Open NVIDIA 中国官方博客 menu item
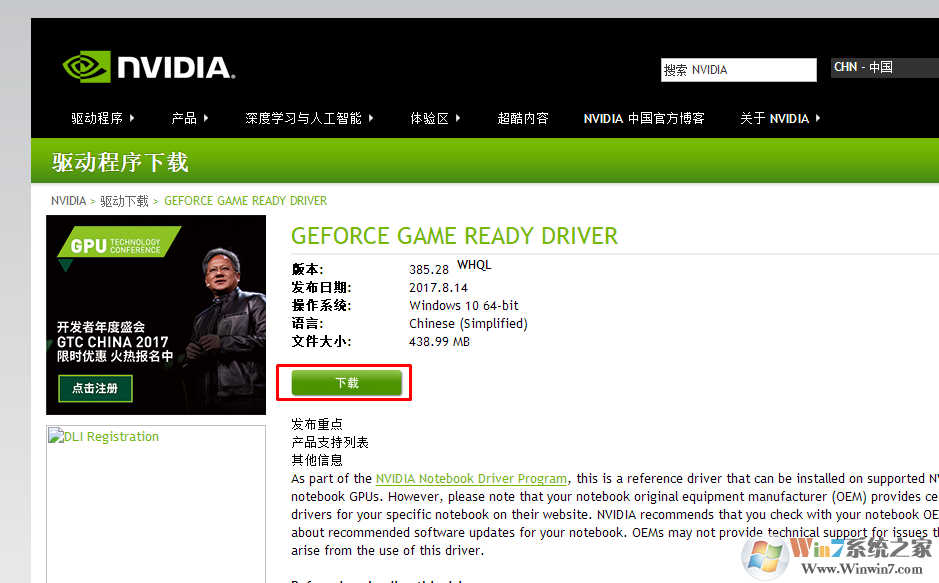The height and width of the screenshot is (583, 939). click(x=644, y=119)
